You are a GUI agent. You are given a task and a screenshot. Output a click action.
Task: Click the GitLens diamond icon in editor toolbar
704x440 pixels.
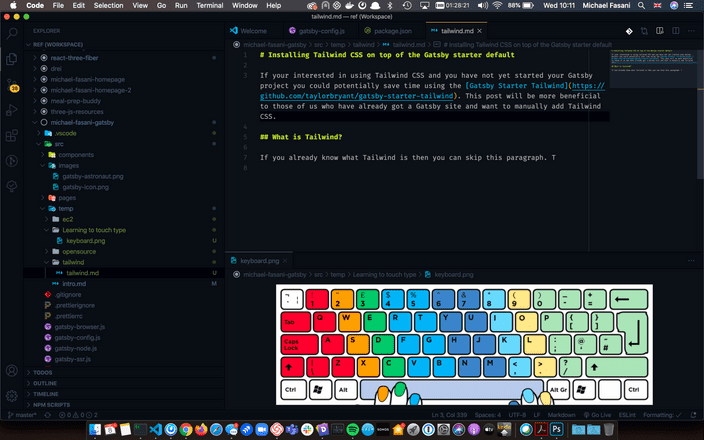pyautogui.click(x=629, y=31)
